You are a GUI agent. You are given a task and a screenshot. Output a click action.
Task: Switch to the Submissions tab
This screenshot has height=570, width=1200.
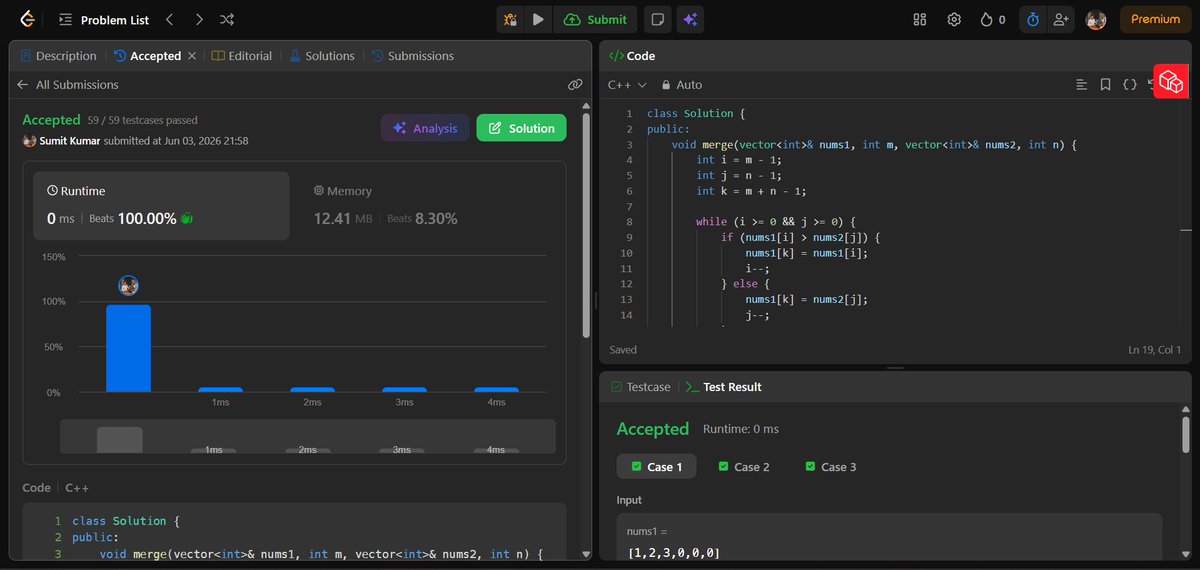coord(412,56)
